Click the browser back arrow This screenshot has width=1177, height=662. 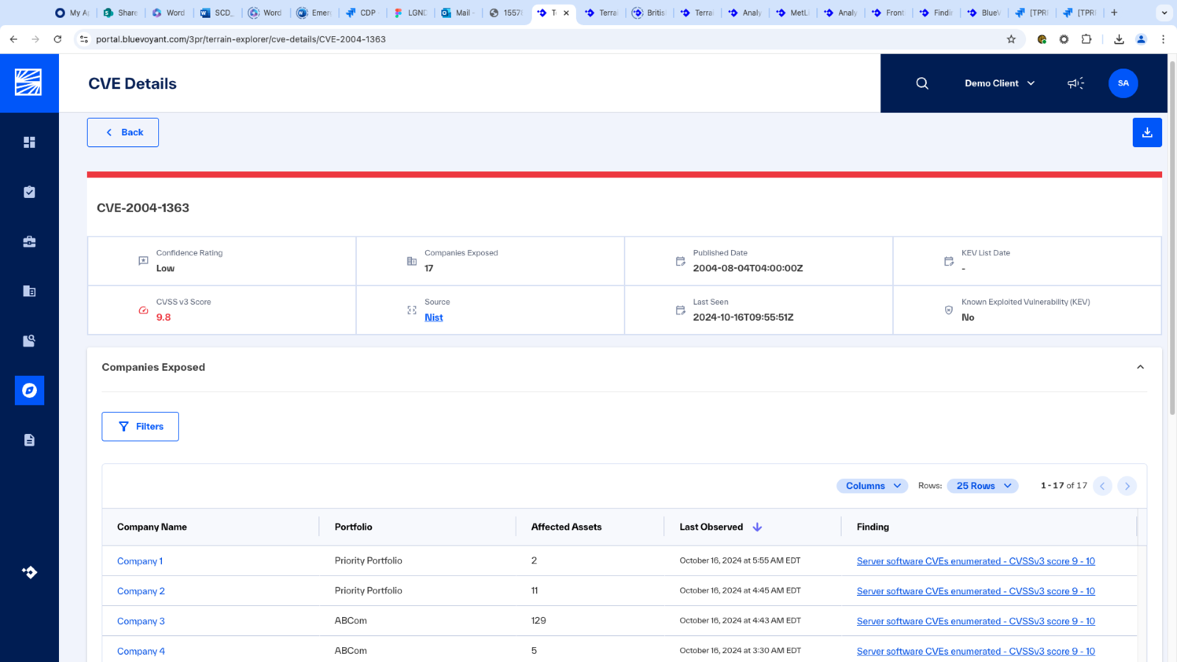click(x=14, y=39)
